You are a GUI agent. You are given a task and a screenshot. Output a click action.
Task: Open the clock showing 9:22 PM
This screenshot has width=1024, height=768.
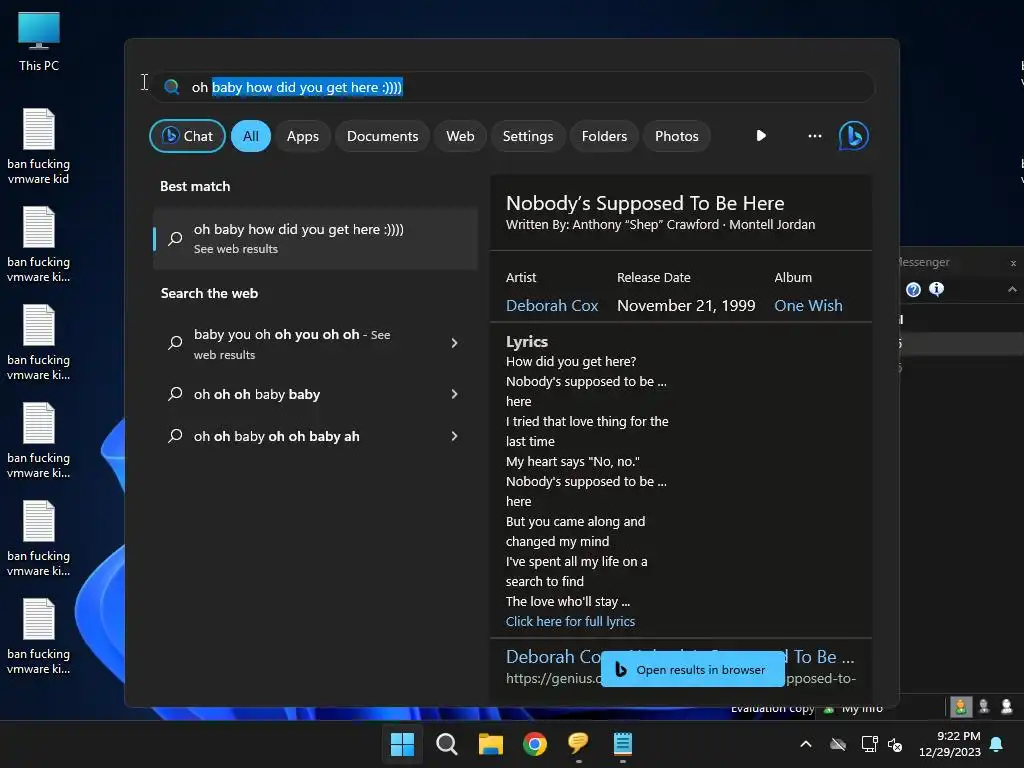pos(950,744)
